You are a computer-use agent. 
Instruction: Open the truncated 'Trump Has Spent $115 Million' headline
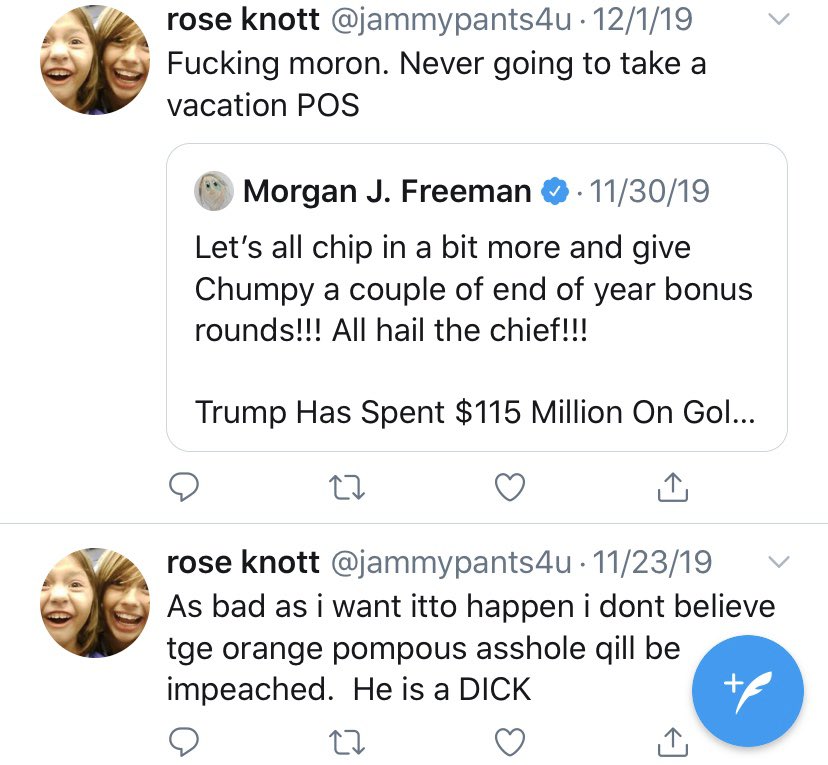pos(475,412)
